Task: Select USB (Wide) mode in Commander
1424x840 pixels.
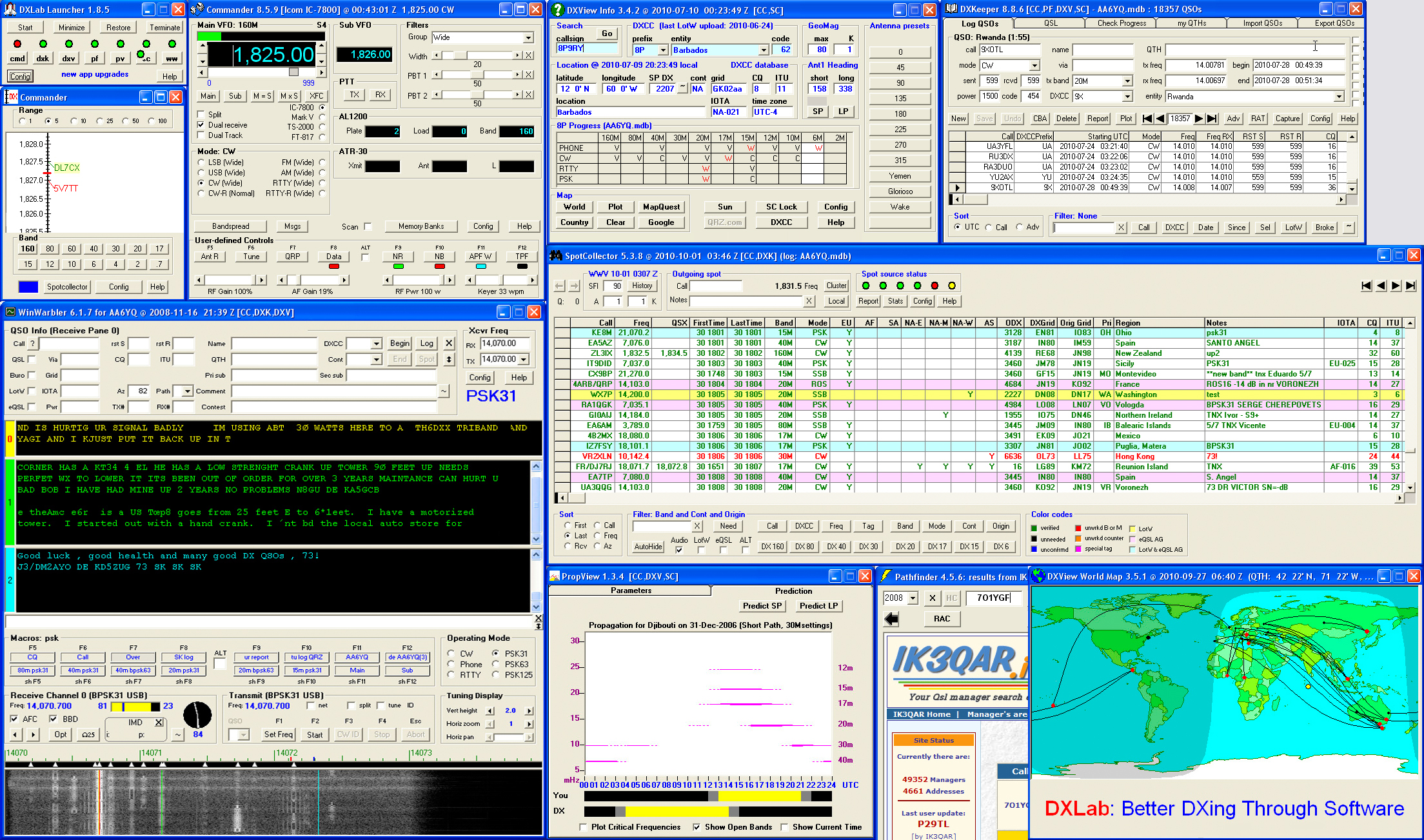Action: [201, 173]
